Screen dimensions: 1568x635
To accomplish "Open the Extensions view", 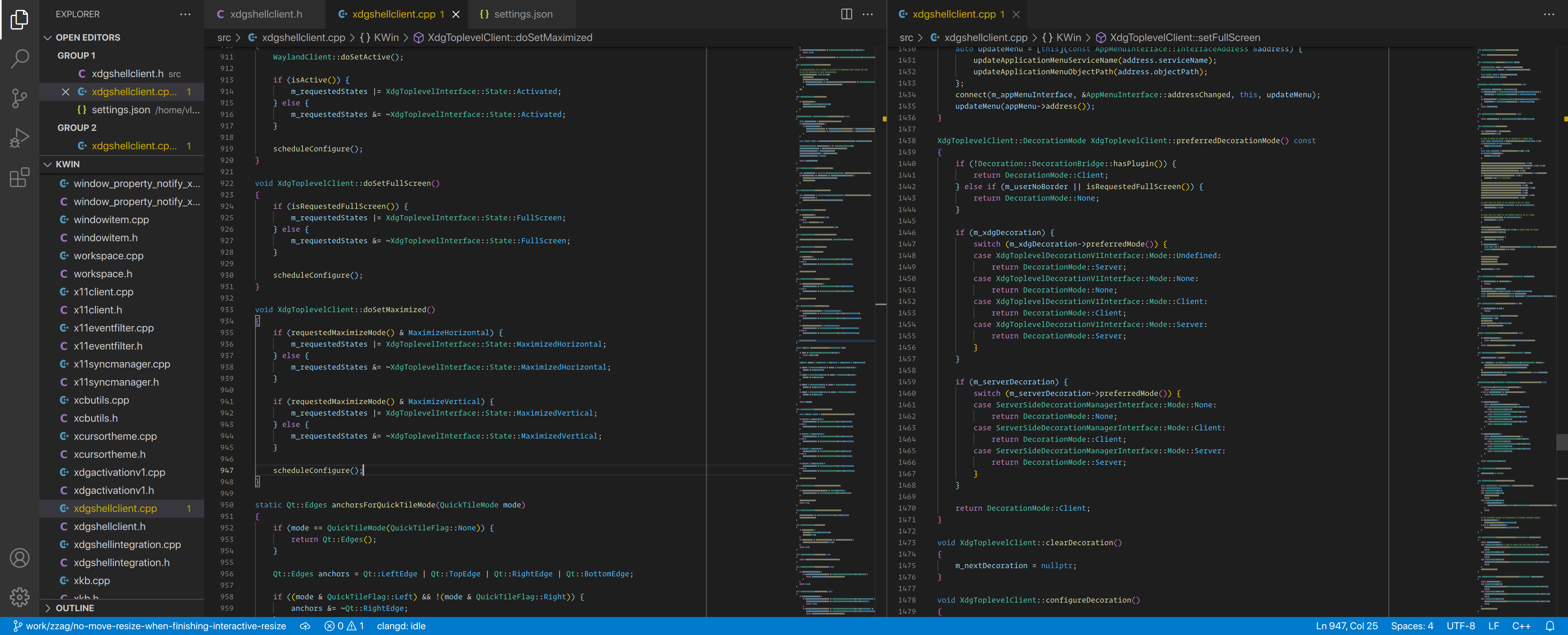I will point(20,177).
